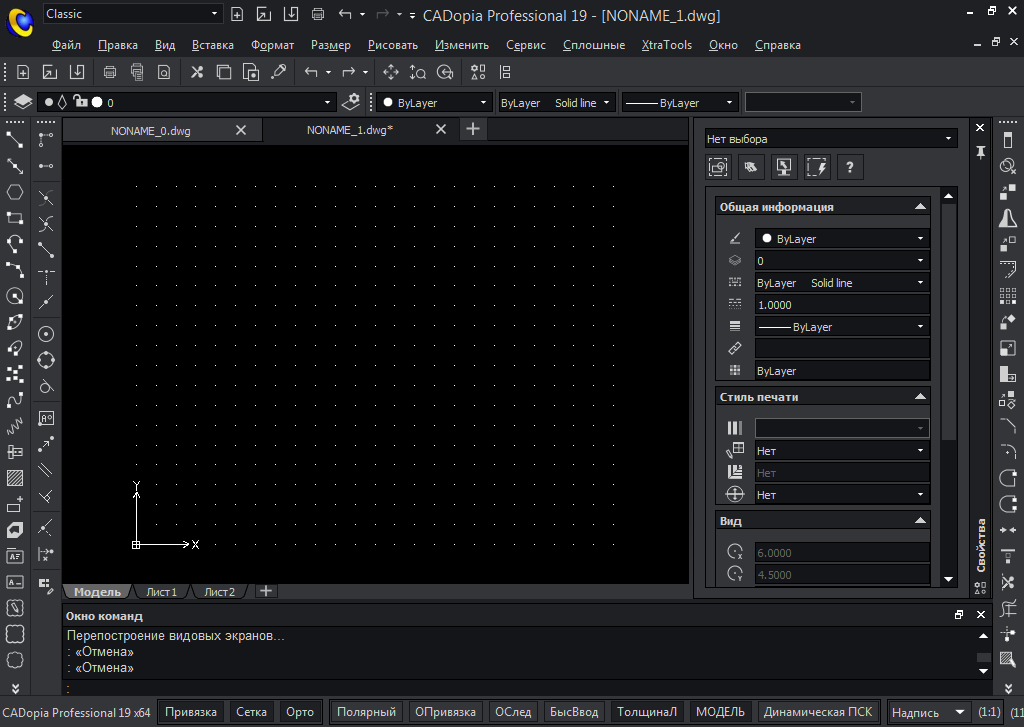
Task: Open the Classic workspace dropdown
Action: [132, 14]
